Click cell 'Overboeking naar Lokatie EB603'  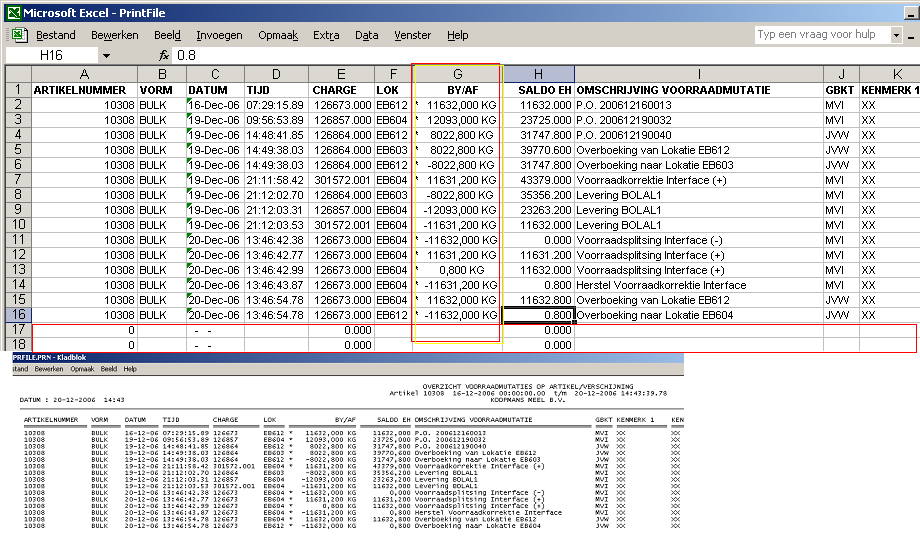pyautogui.click(x=699, y=165)
